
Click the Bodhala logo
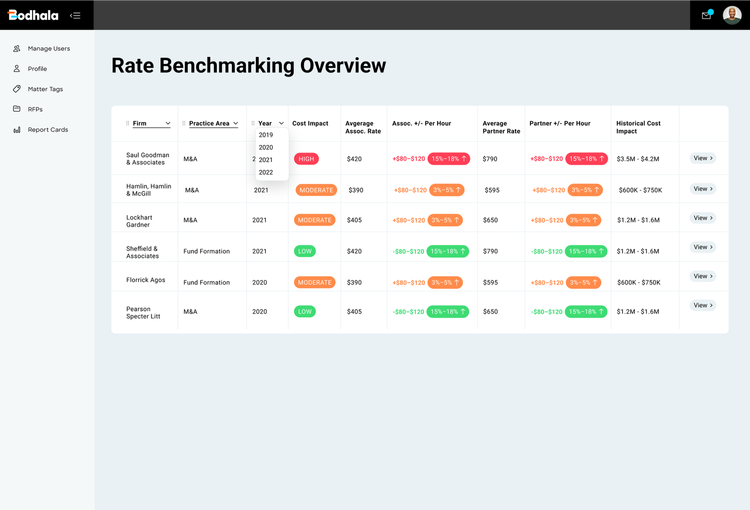(x=33, y=15)
